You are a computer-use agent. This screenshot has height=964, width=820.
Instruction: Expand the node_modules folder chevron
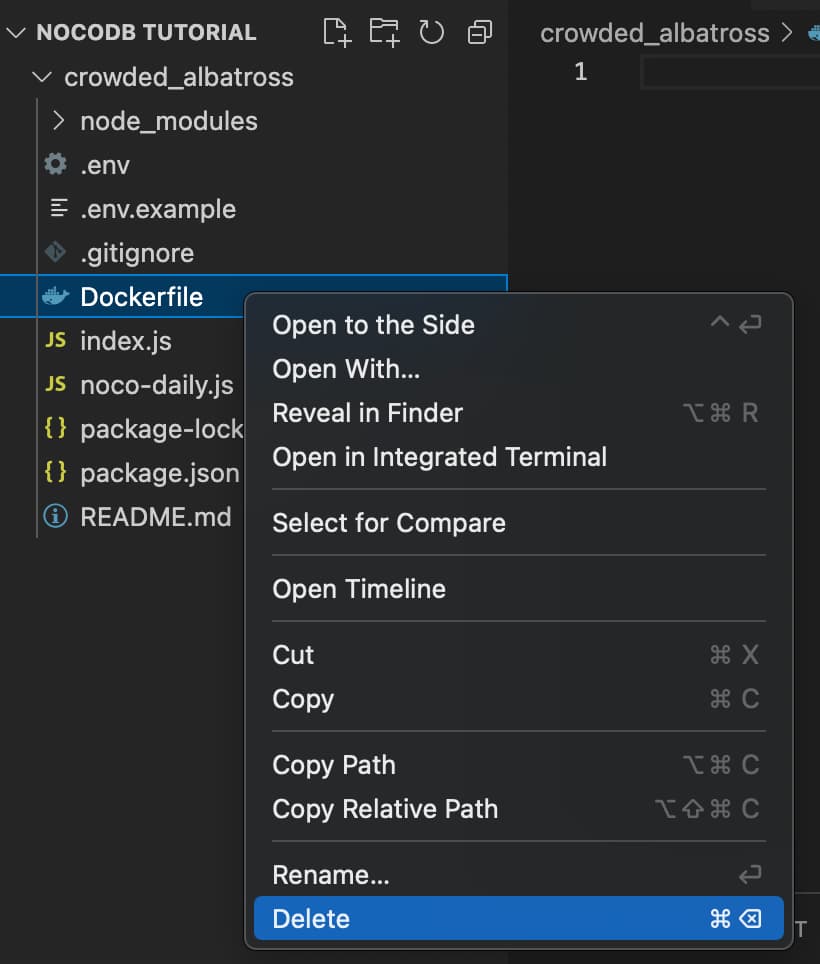click(x=58, y=120)
